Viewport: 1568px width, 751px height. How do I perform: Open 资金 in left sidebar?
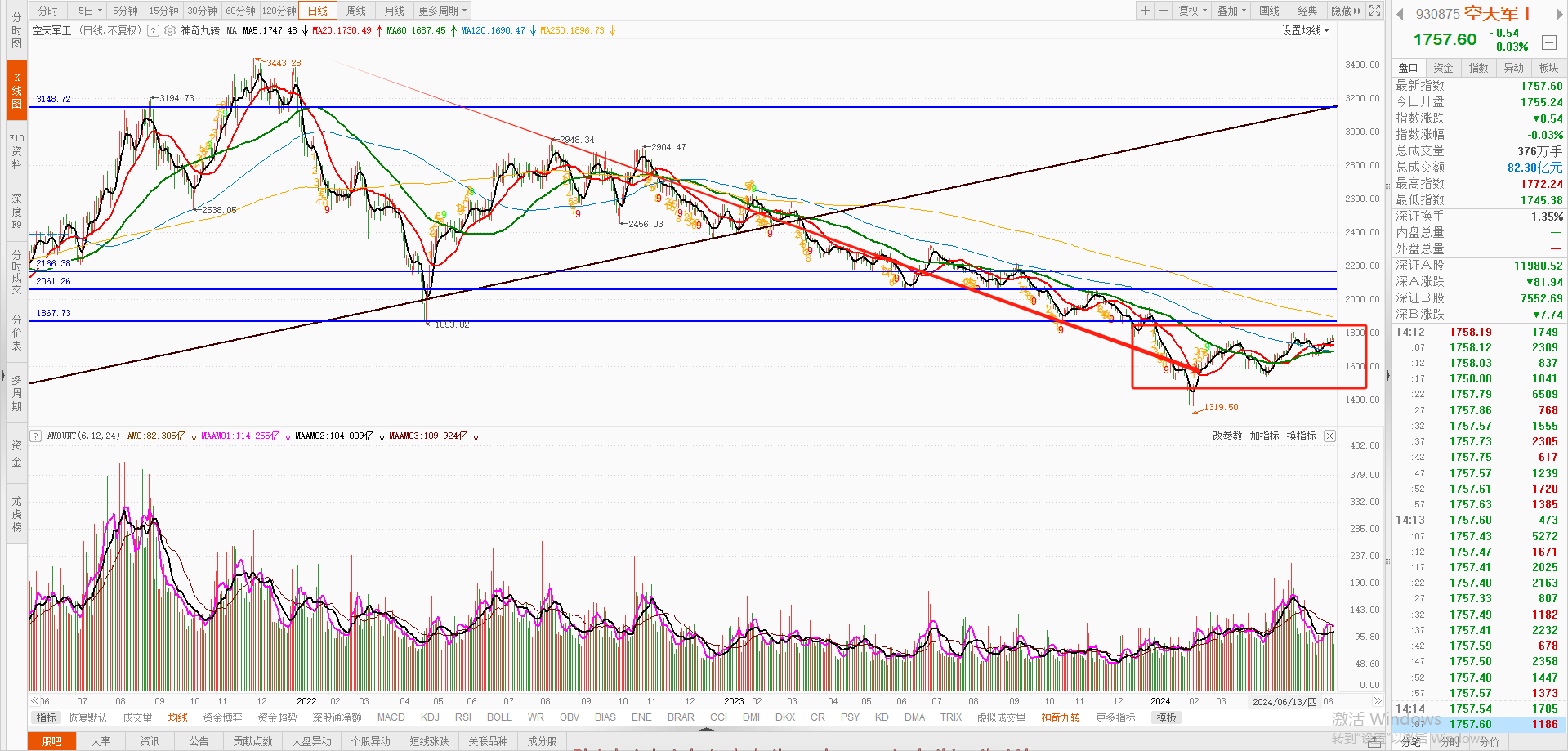click(x=16, y=454)
